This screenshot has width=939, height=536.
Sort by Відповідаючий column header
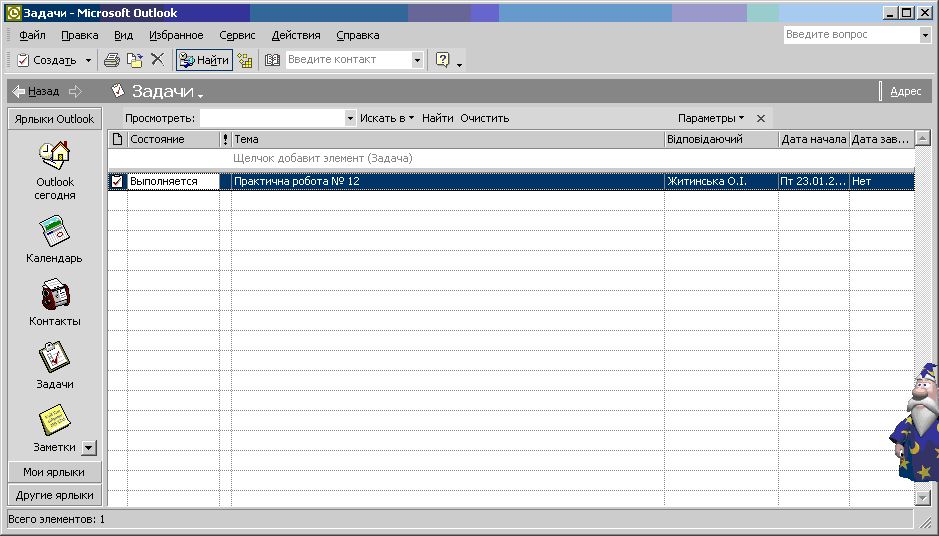pos(722,139)
